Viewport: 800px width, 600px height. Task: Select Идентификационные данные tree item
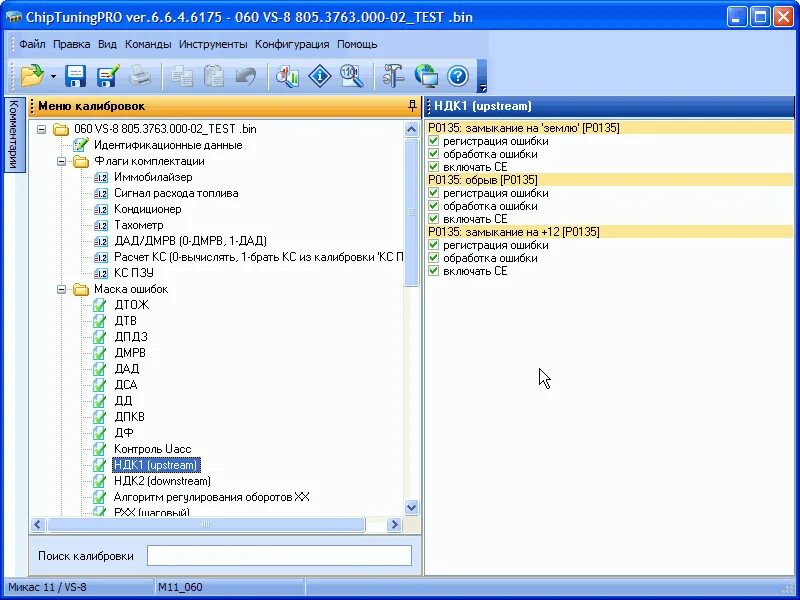168,145
